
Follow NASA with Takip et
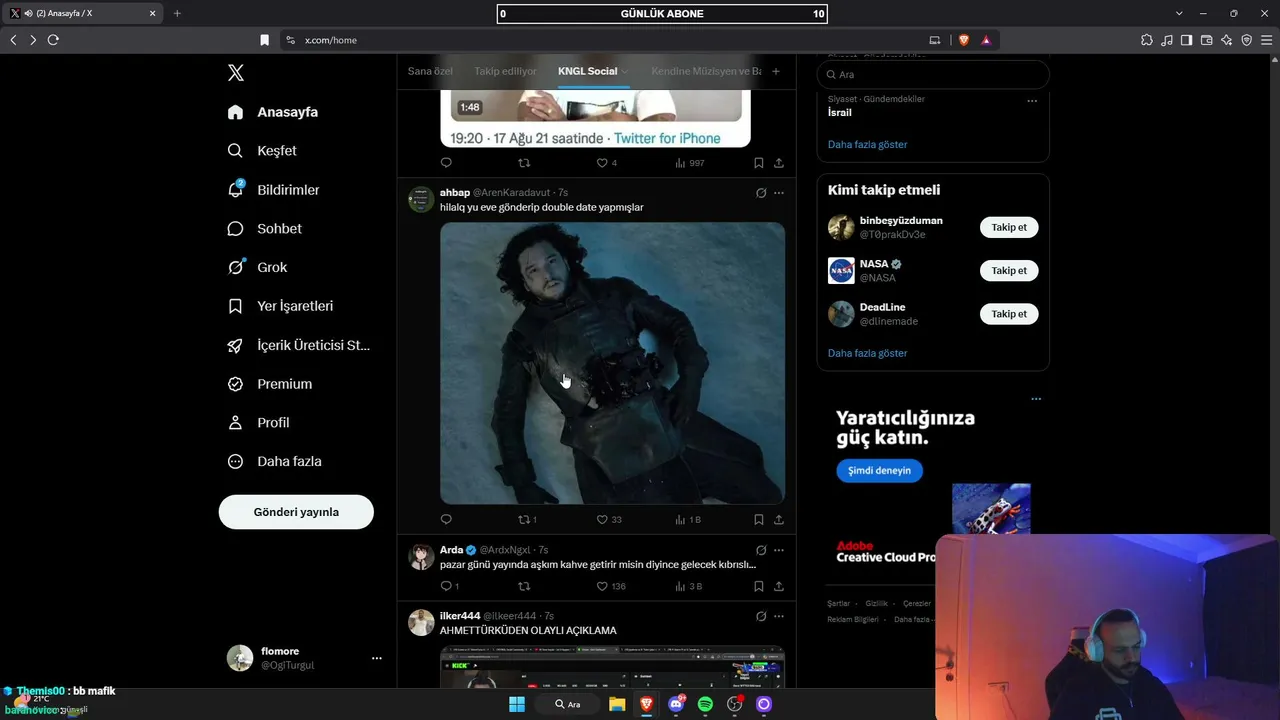click(1009, 271)
